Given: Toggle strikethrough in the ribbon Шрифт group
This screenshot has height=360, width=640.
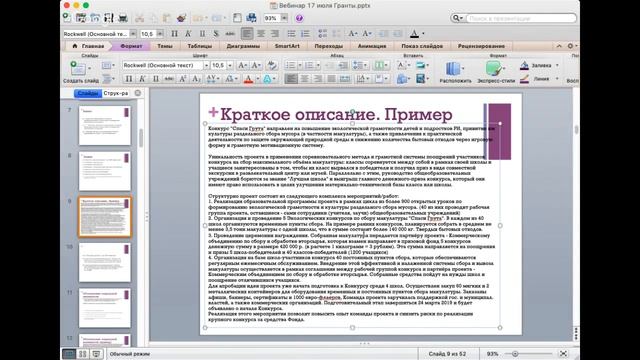Looking at the screenshot, I should point(169,79).
